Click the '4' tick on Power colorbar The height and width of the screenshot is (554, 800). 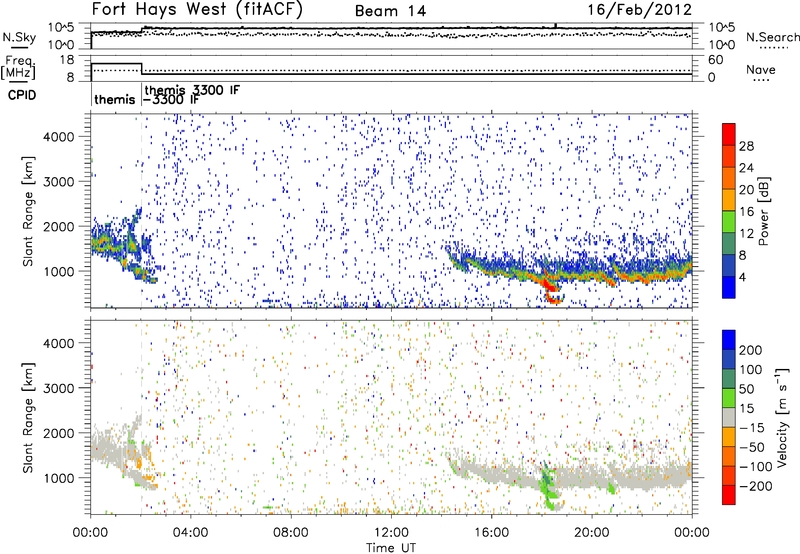(743, 277)
